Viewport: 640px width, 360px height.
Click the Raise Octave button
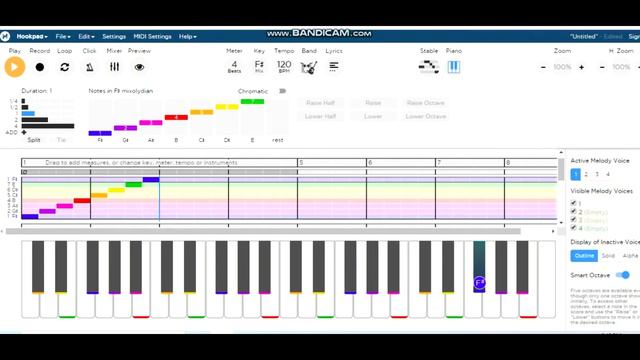[426, 103]
